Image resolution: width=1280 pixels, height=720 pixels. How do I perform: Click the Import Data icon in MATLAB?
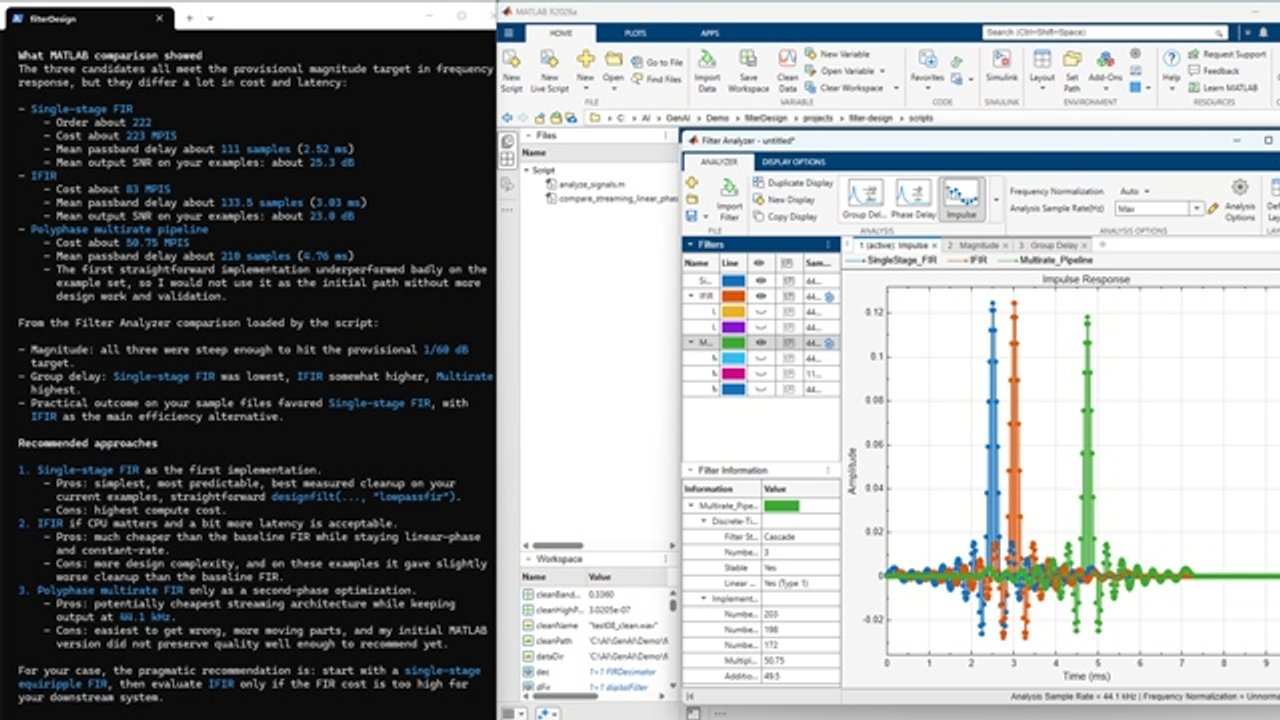[x=706, y=60]
